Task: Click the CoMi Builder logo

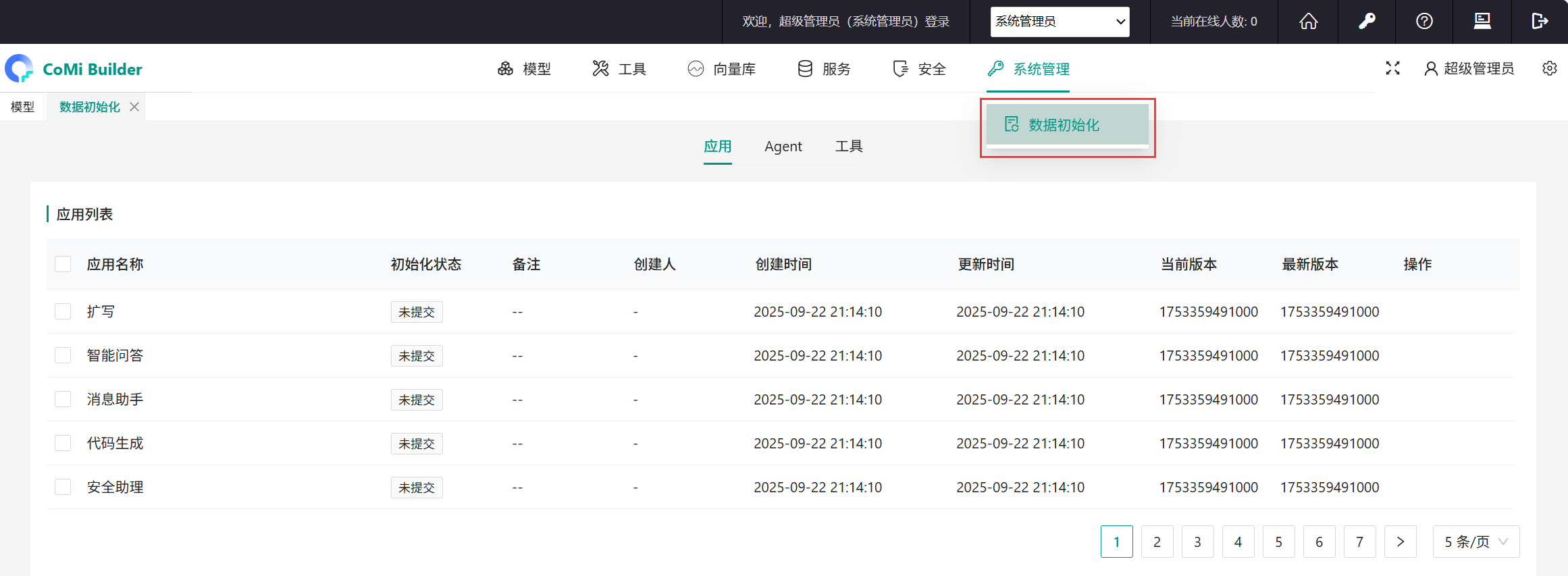Action: (x=74, y=69)
